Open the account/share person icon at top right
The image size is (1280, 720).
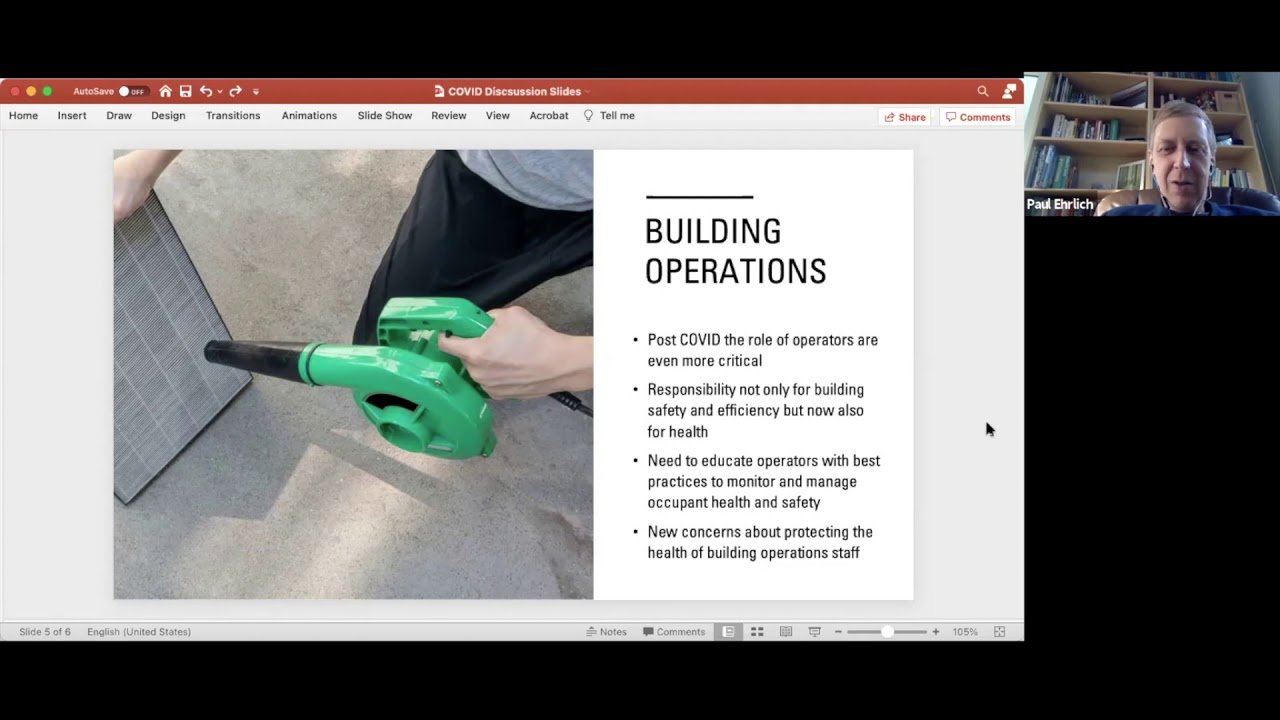coord(1009,91)
